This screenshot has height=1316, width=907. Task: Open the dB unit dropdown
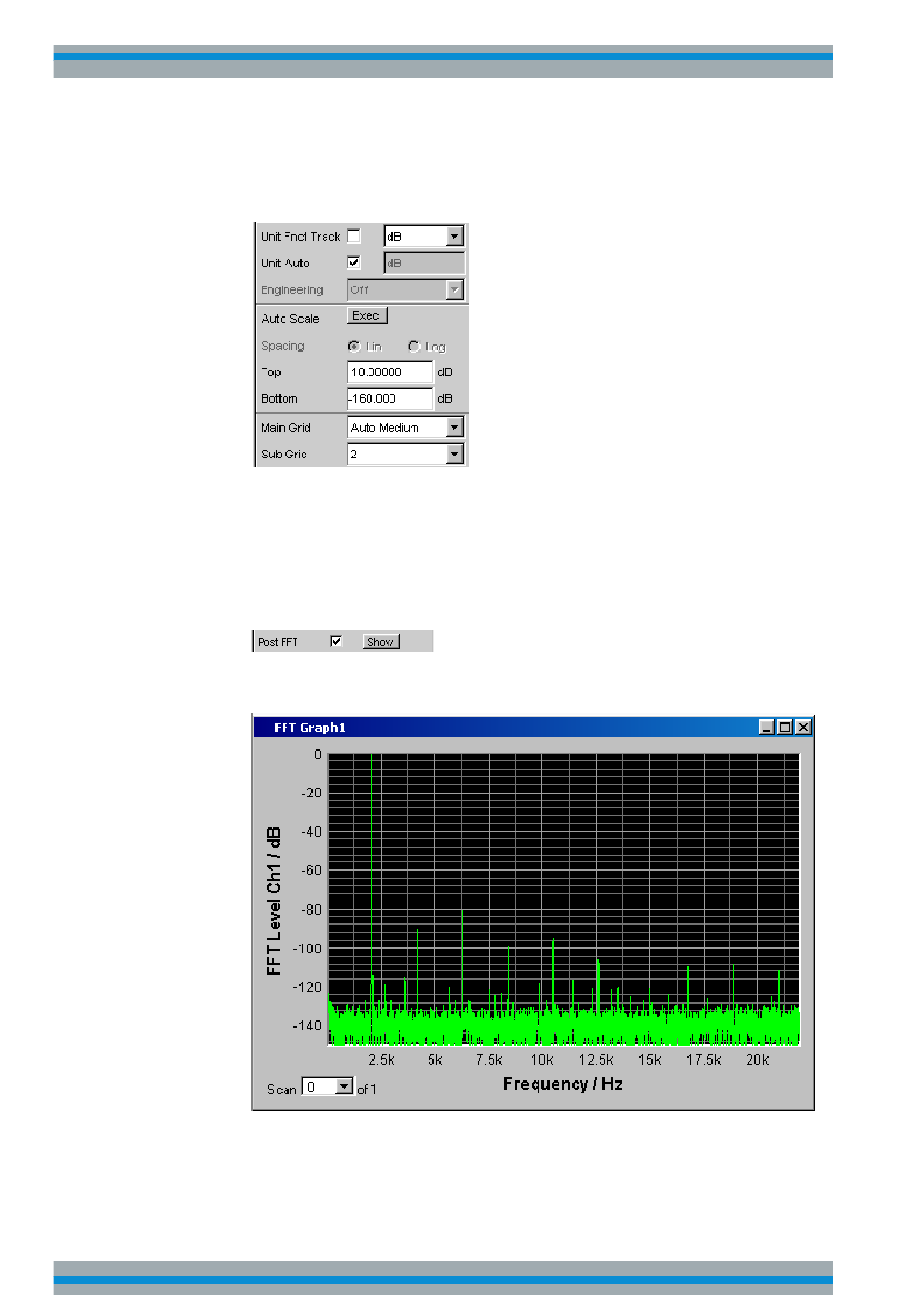tap(454, 236)
